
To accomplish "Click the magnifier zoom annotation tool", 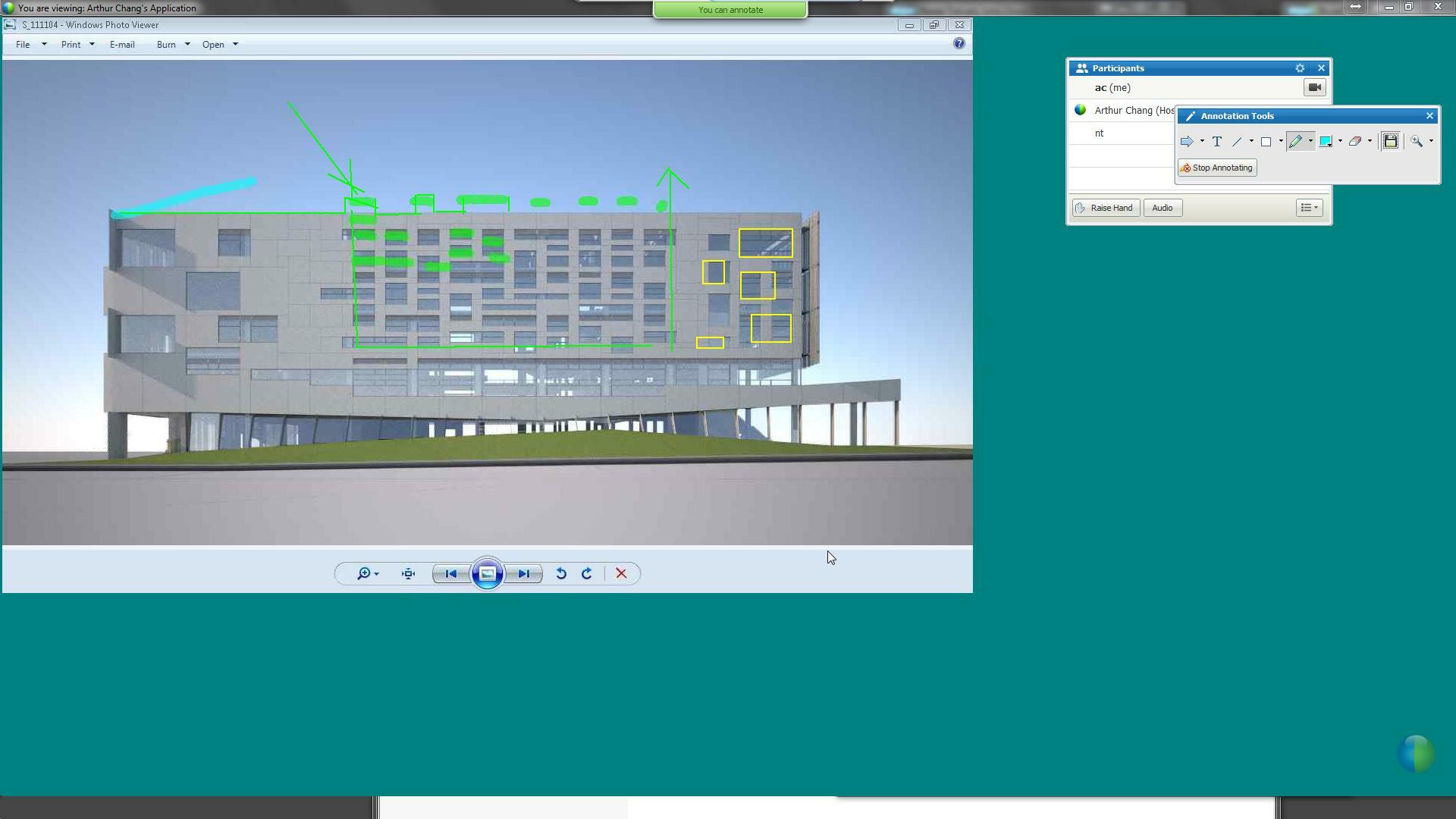I will click(1417, 142).
